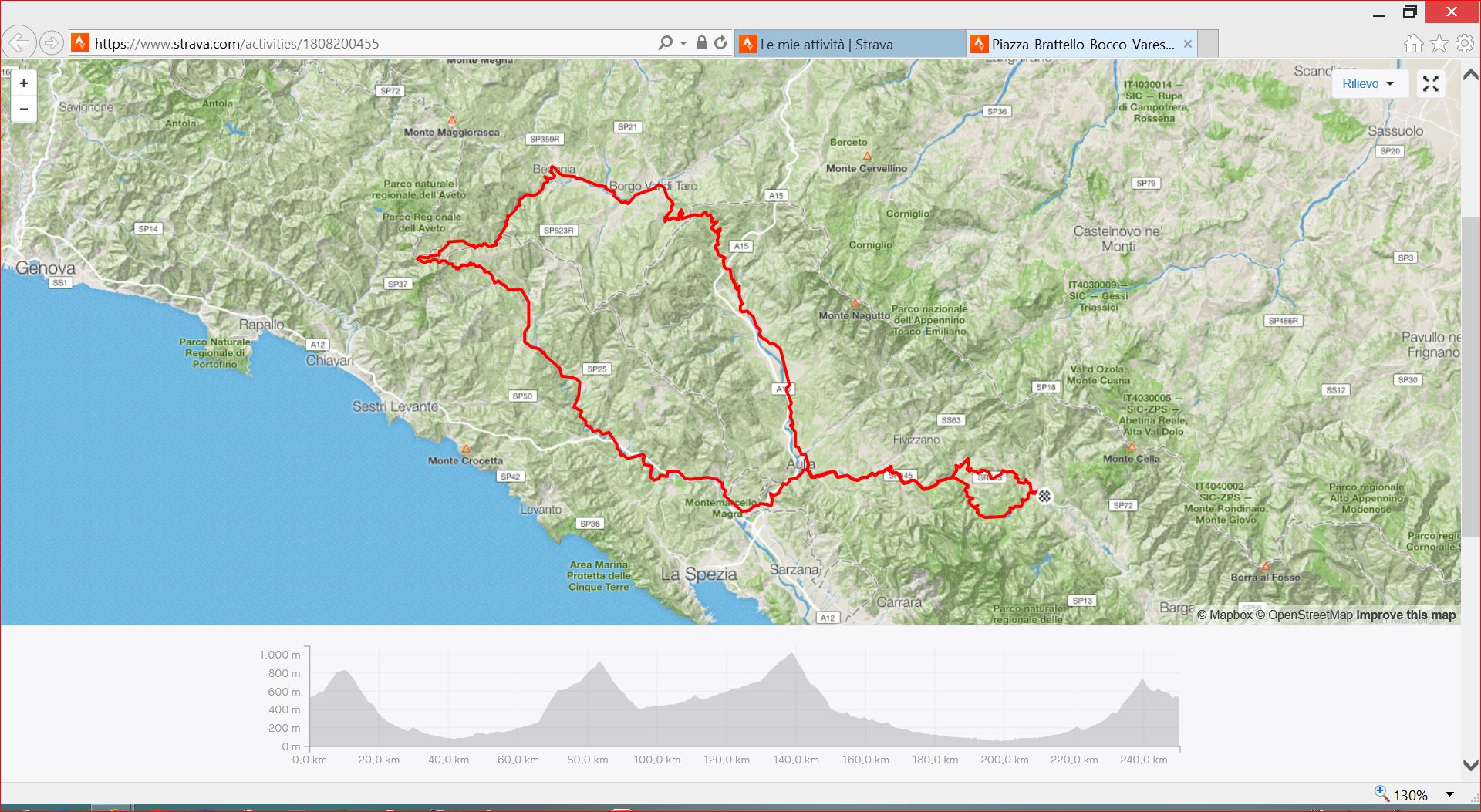The height and width of the screenshot is (812, 1481).
Task: Click the Sarzana town label
Action: click(x=794, y=570)
